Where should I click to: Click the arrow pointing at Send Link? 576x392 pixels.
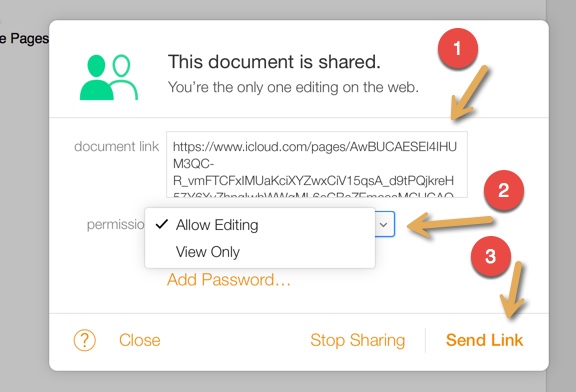pos(514,289)
